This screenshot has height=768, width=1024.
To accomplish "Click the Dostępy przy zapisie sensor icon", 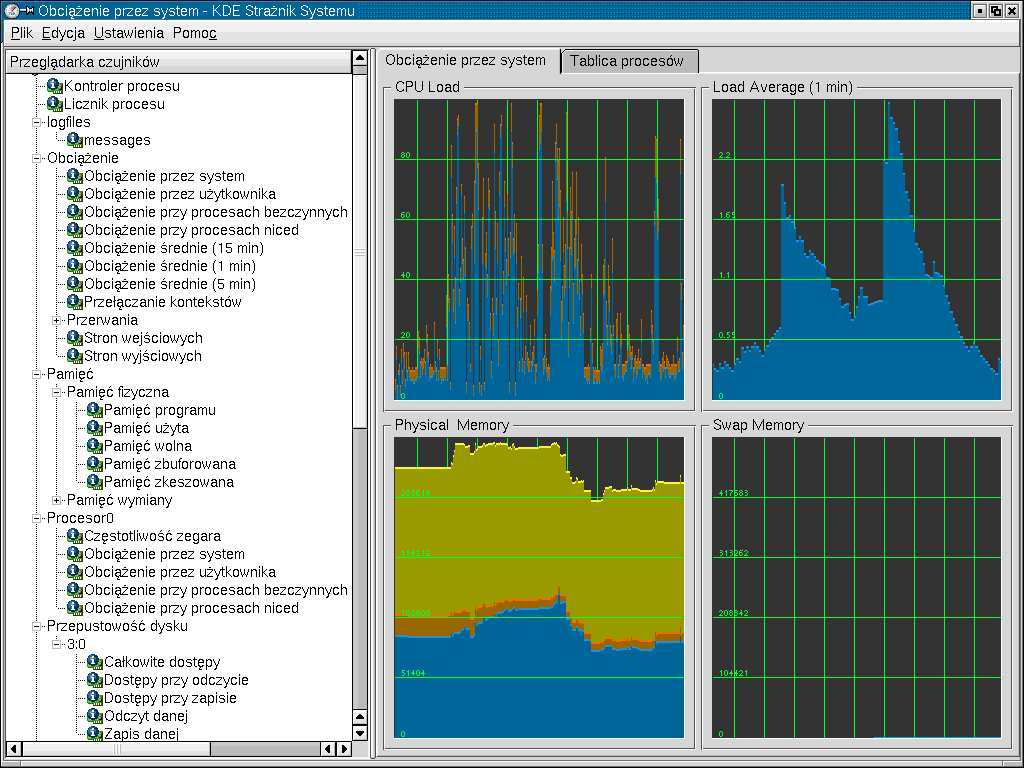I will coord(95,698).
